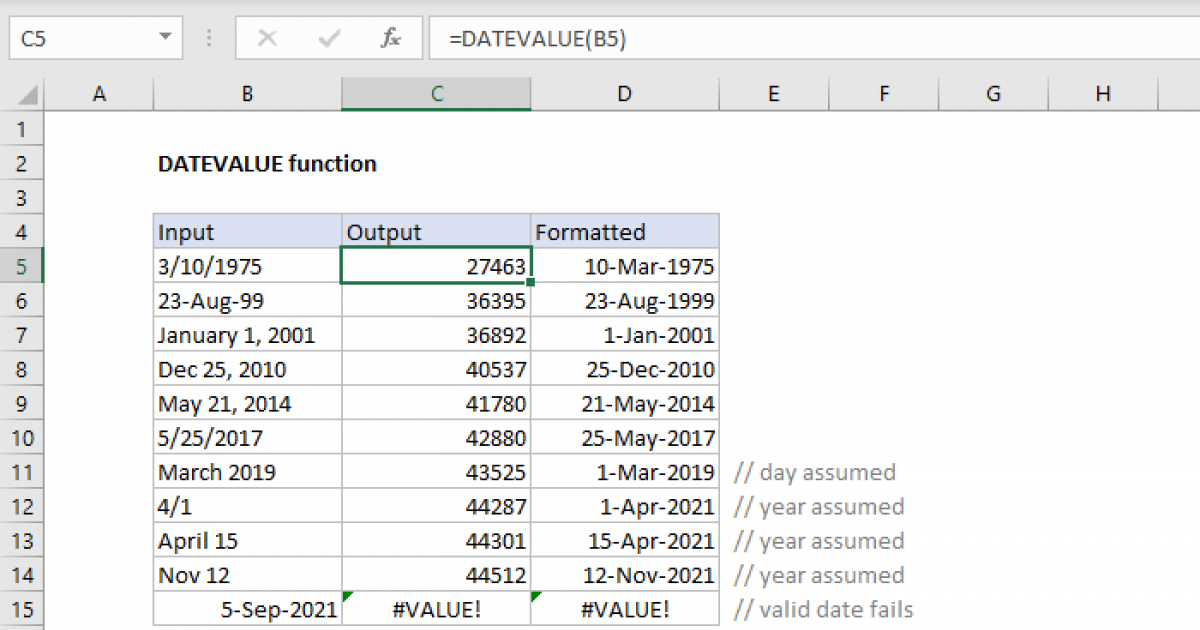Click the formula bar options dots handle
The height and width of the screenshot is (630, 1200).
209,39
